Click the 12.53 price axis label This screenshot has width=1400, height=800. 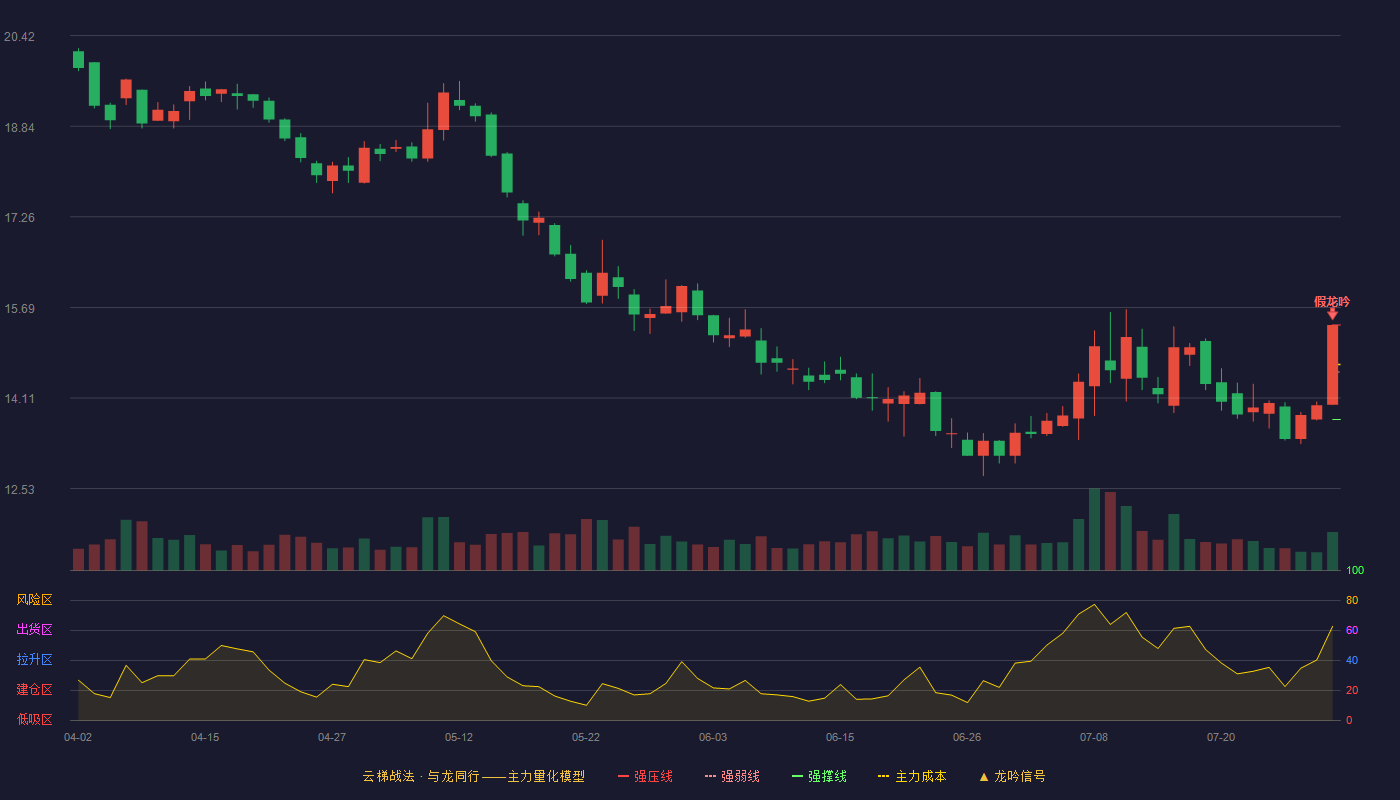[x=19, y=490]
